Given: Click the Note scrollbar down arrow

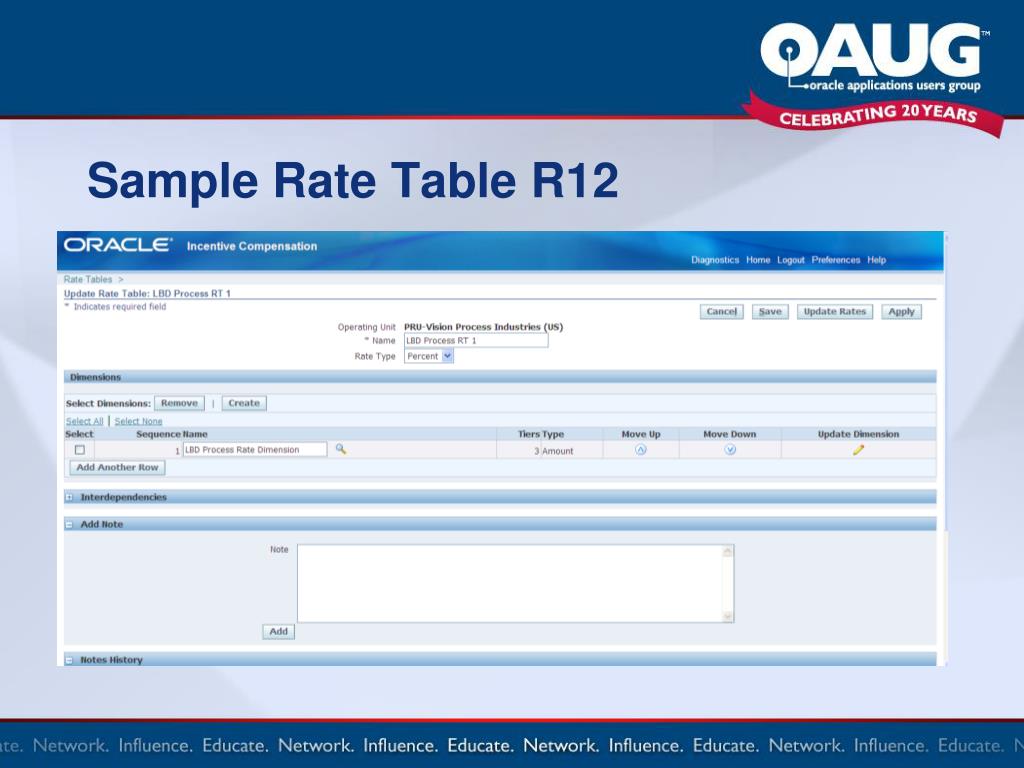Looking at the screenshot, I should click(728, 616).
